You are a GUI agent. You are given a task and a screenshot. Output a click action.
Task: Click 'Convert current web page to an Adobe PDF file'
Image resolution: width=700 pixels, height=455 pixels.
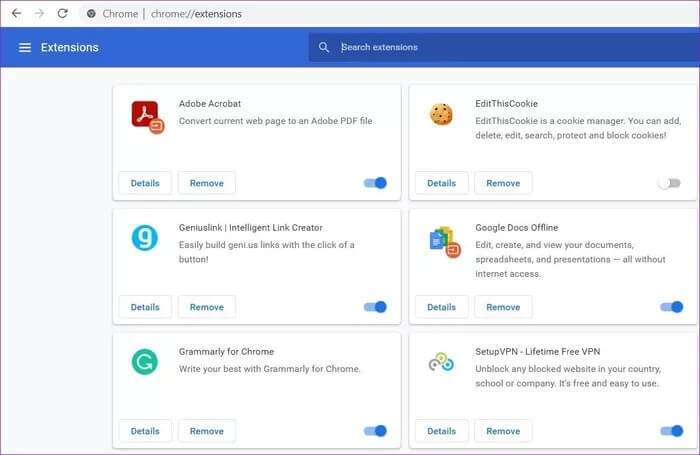[x=275, y=121]
